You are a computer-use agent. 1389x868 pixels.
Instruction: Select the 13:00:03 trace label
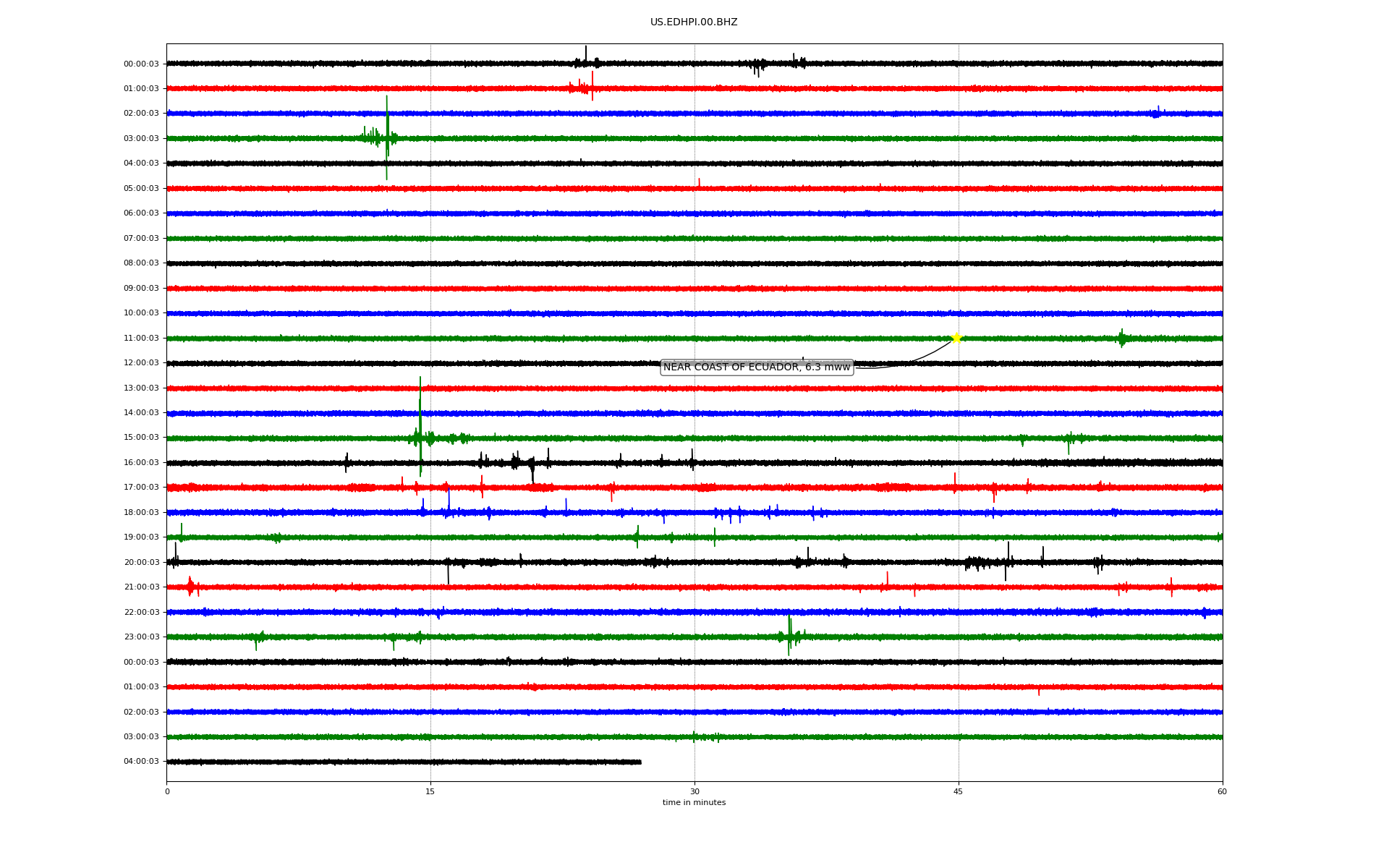tap(141, 388)
